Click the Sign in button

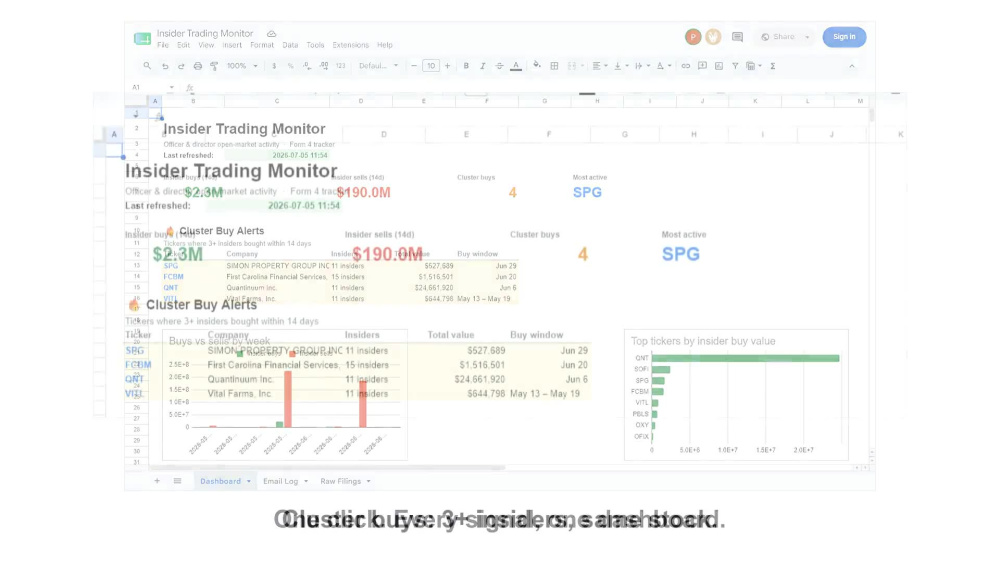pyautogui.click(x=844, y=37)
